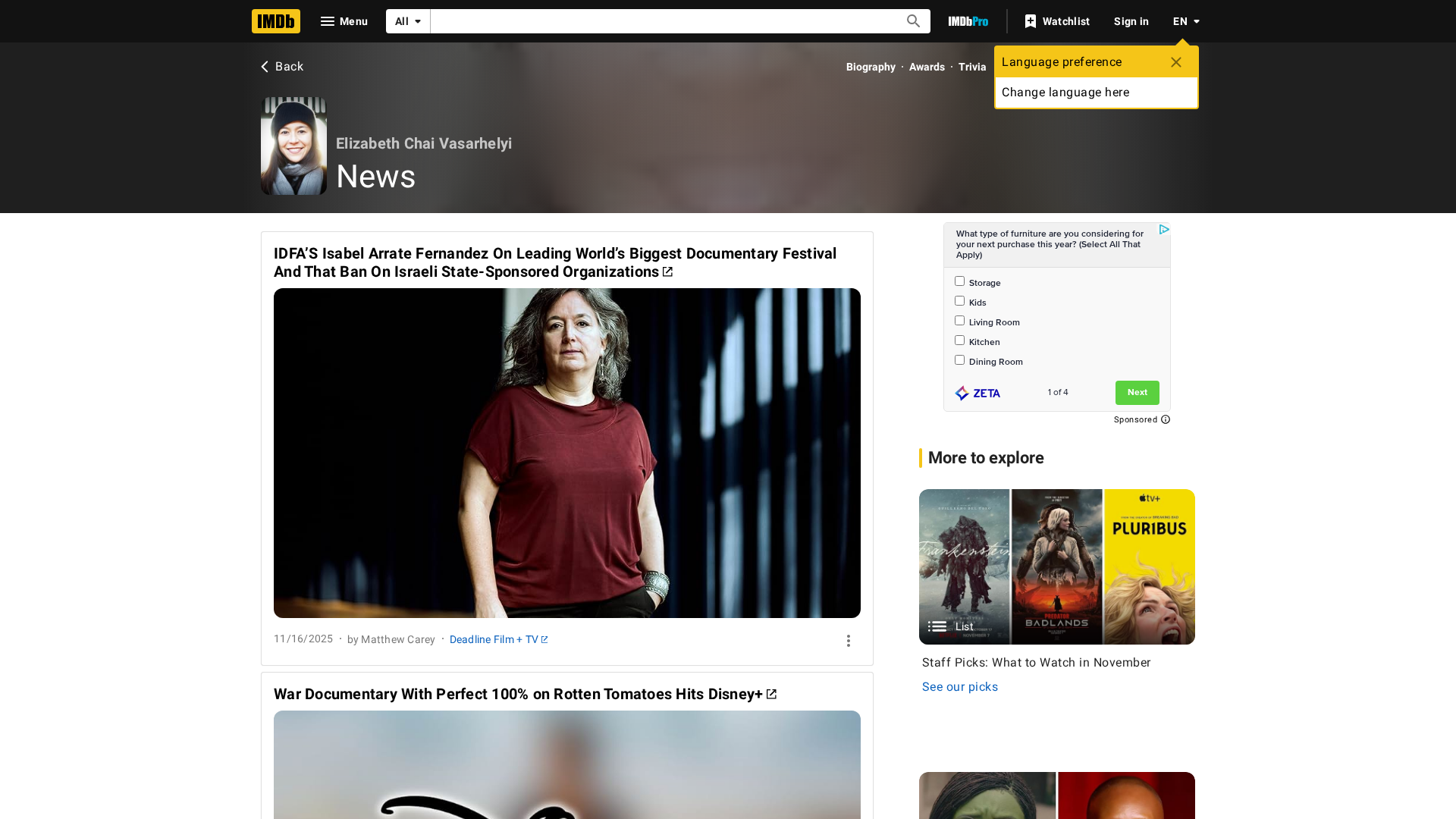Click the Watchlist bookmark icon
Image resolution: width=1456 pixels, height=819 pixels.
pos(1030,21)
